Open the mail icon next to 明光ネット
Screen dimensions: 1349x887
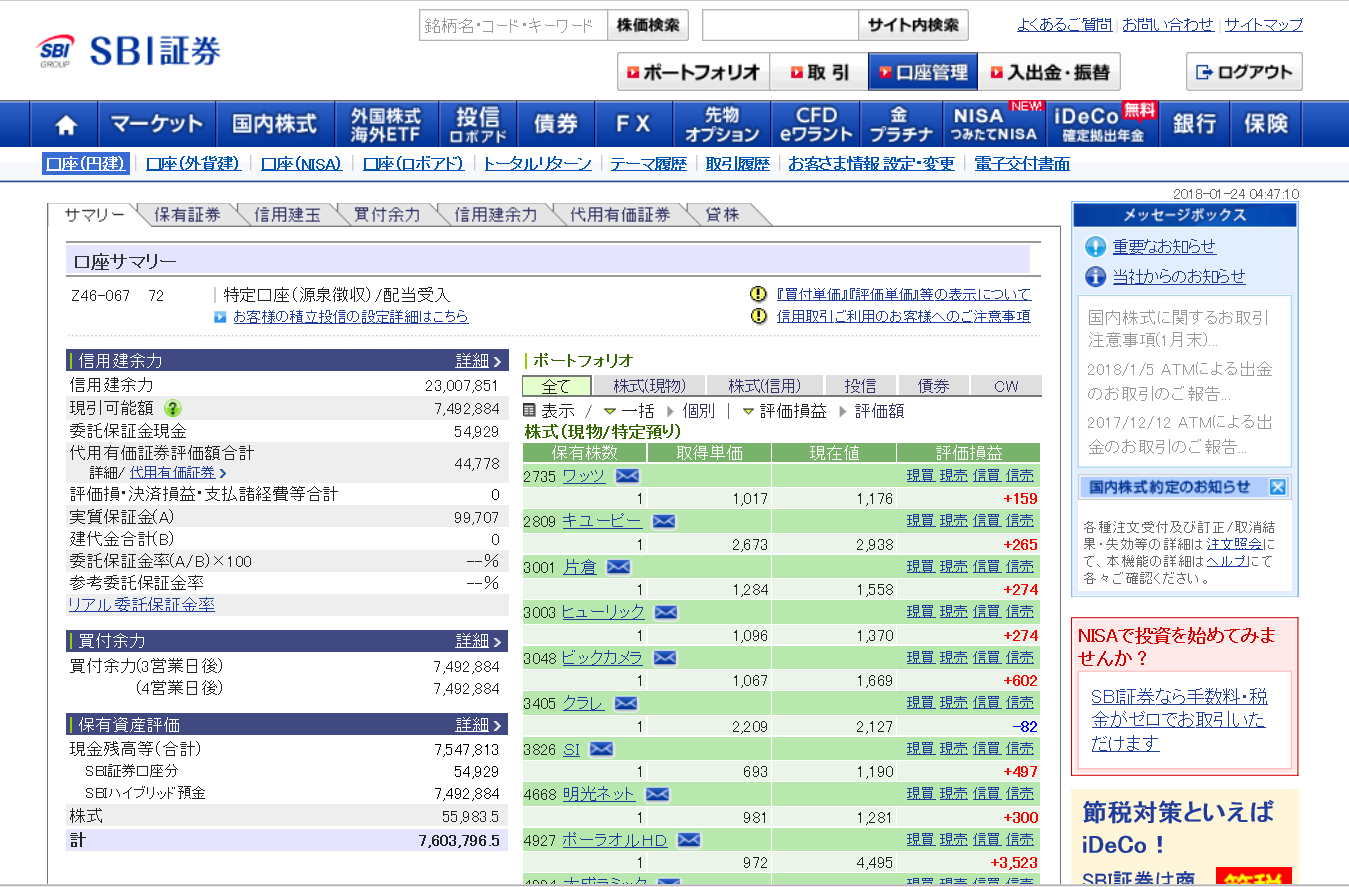pyautogui.click(x=657, y=794)
